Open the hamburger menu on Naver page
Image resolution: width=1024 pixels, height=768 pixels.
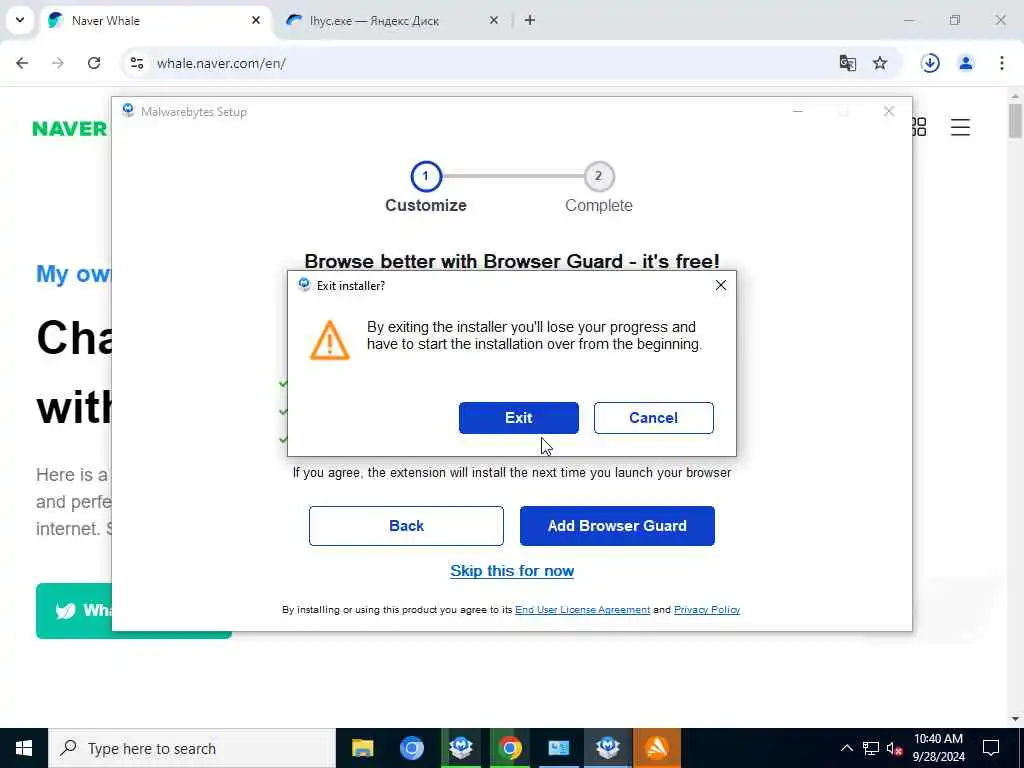[960, 127]
